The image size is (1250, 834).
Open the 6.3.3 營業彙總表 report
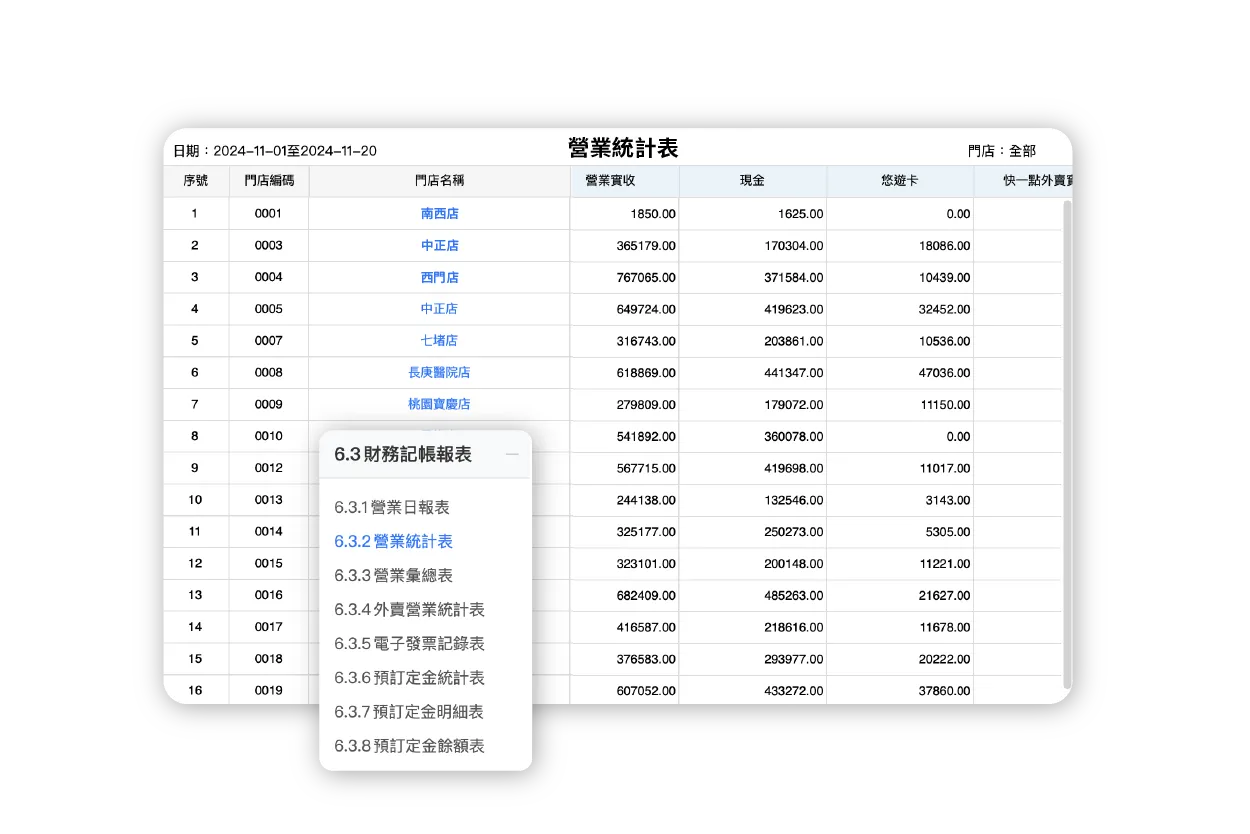coord(393,575)
